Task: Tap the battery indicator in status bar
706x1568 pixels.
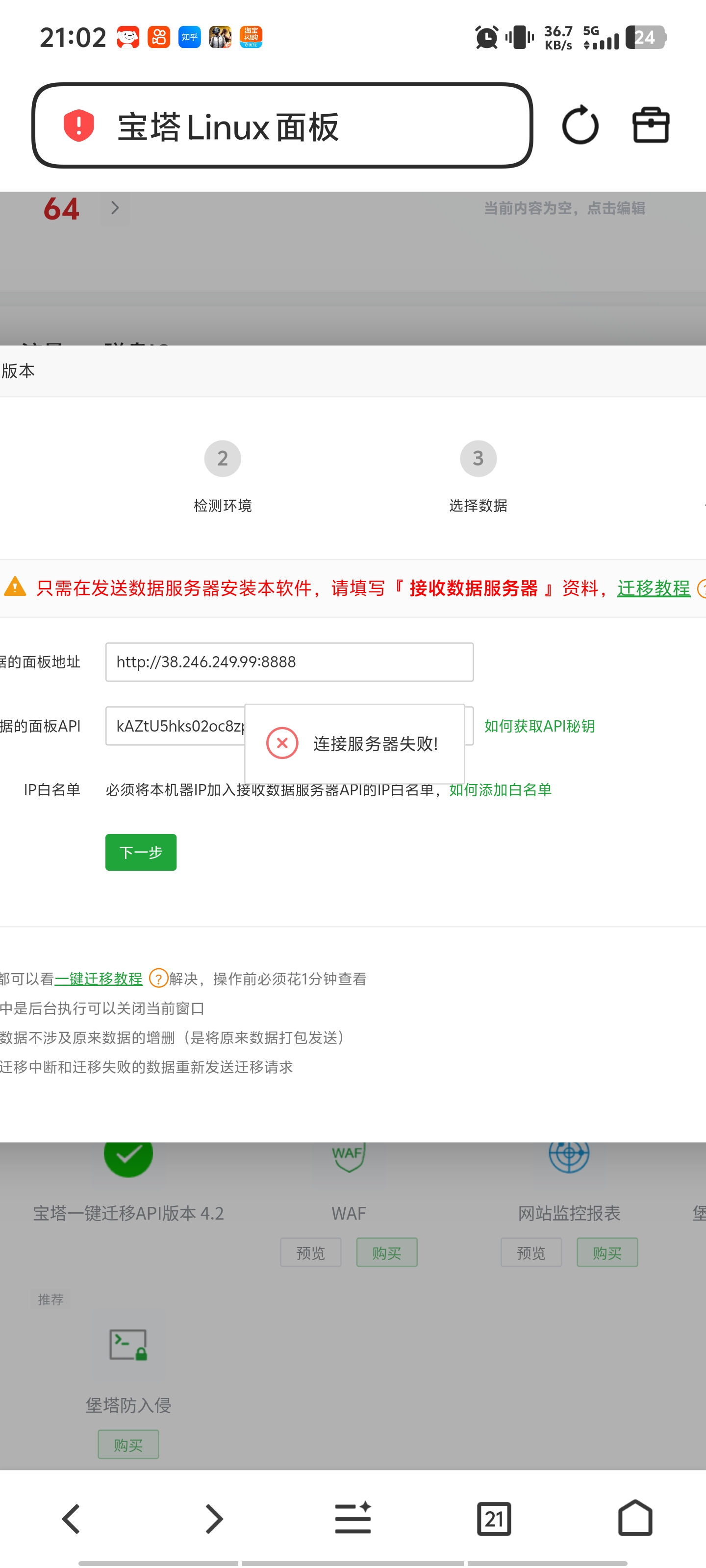Action: 646,37
